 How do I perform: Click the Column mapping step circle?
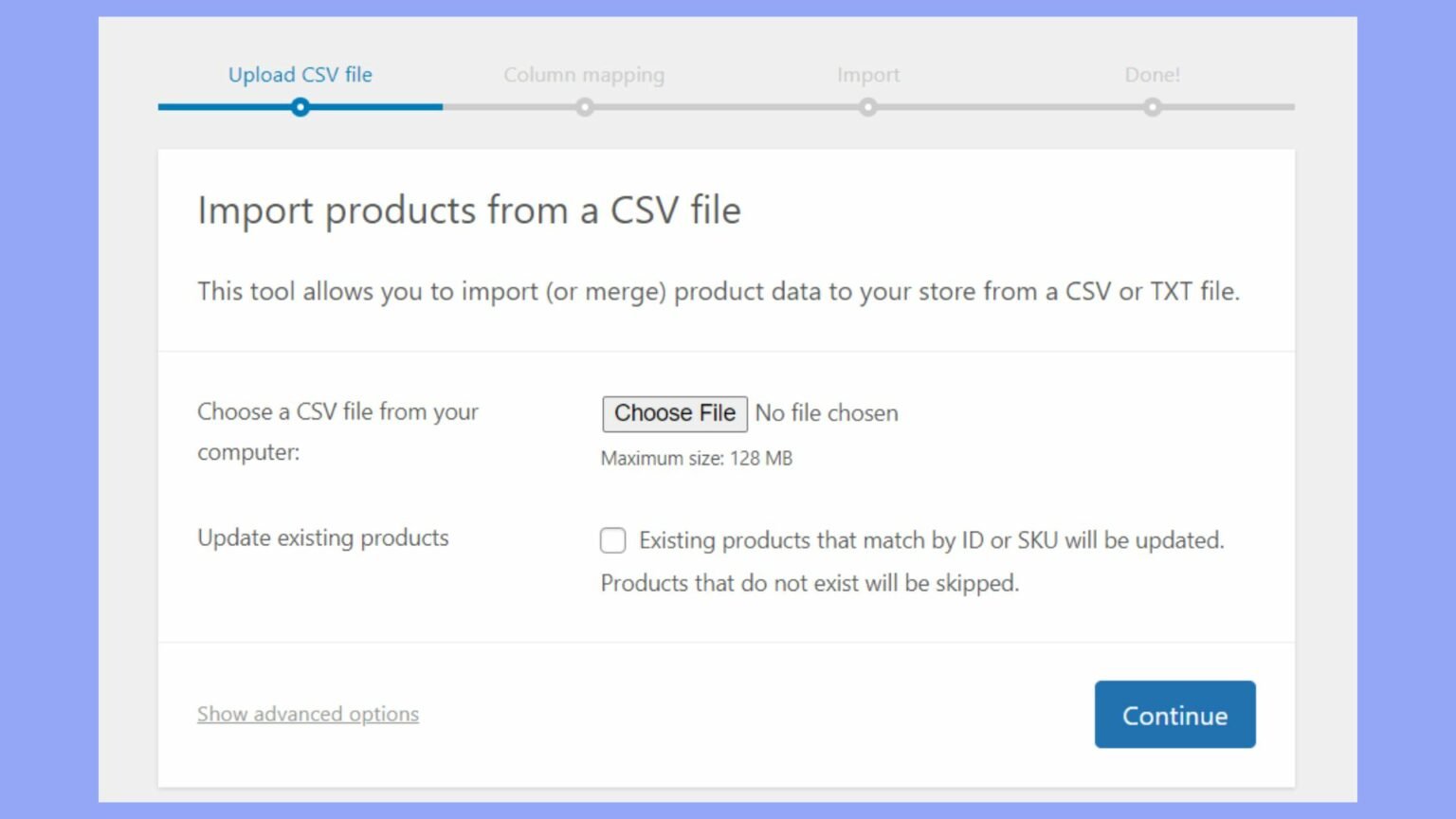pos(585,107)
